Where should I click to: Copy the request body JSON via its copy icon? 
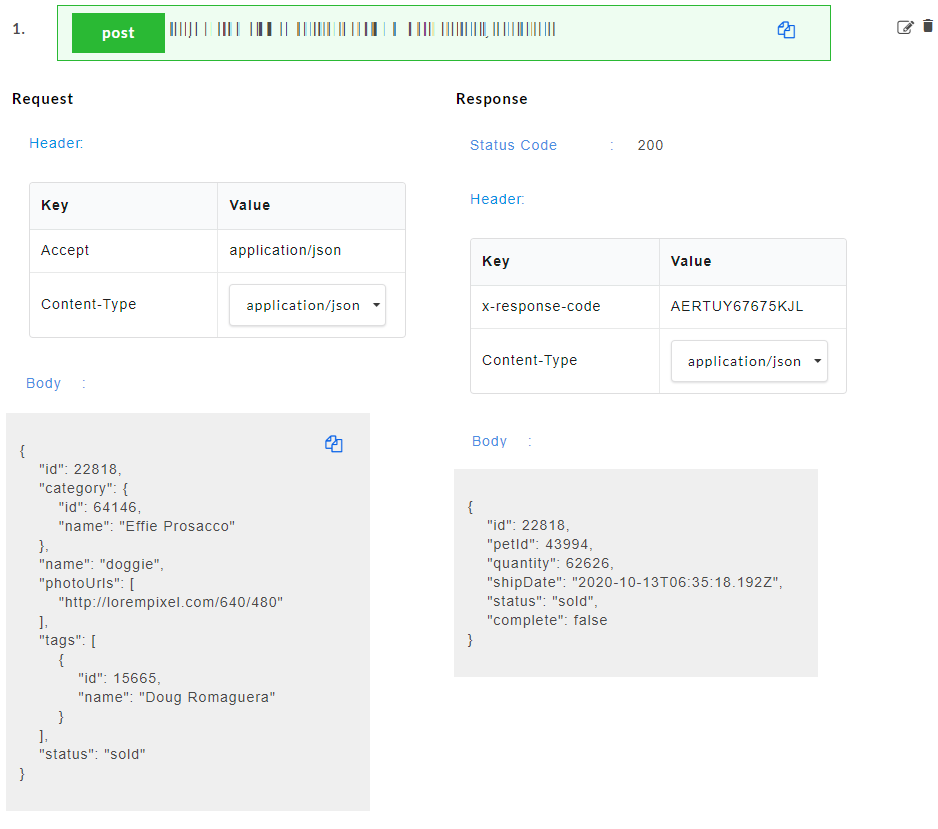[334, 444]
